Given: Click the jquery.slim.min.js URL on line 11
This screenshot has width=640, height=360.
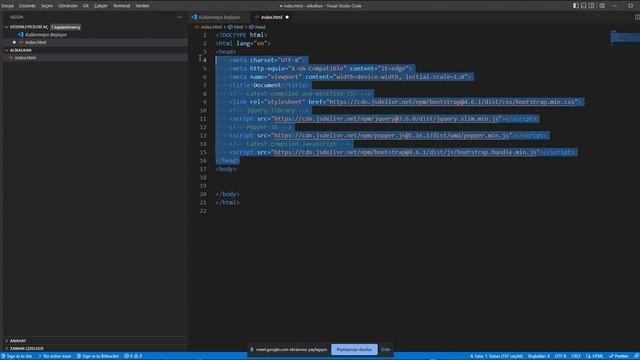Looking at the screenshot, I should coord(386,119).
